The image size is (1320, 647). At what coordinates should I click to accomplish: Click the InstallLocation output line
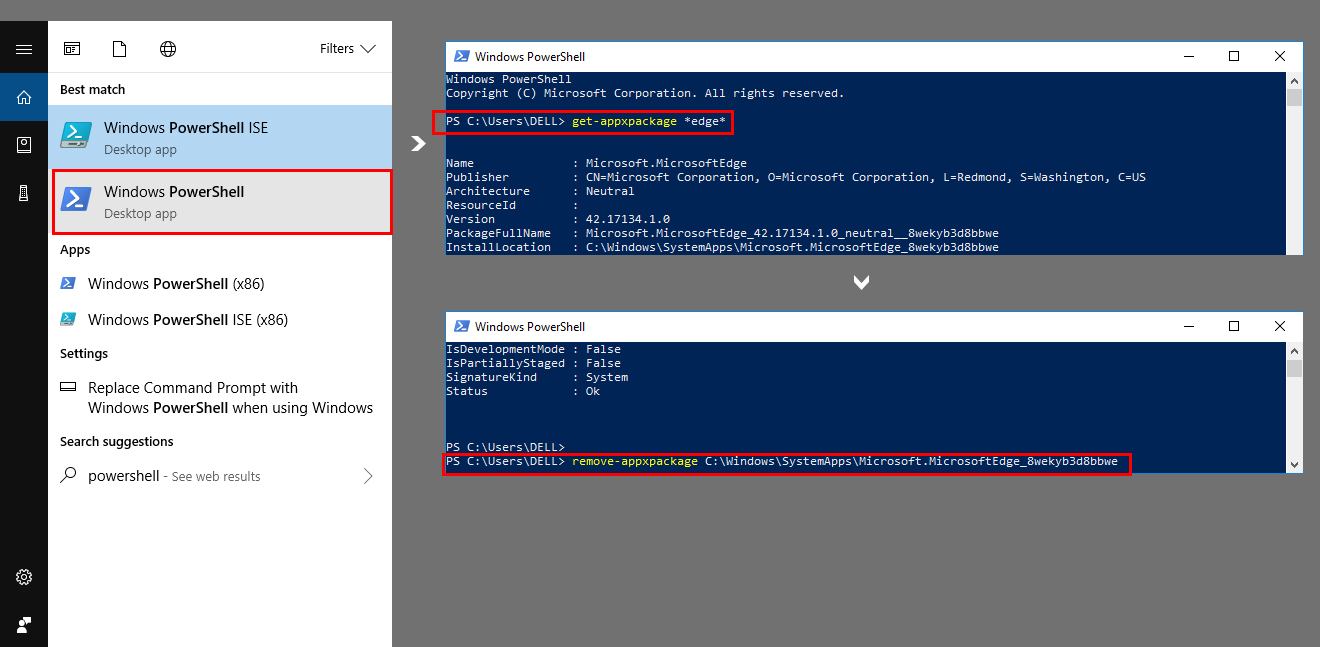point(722,247)
